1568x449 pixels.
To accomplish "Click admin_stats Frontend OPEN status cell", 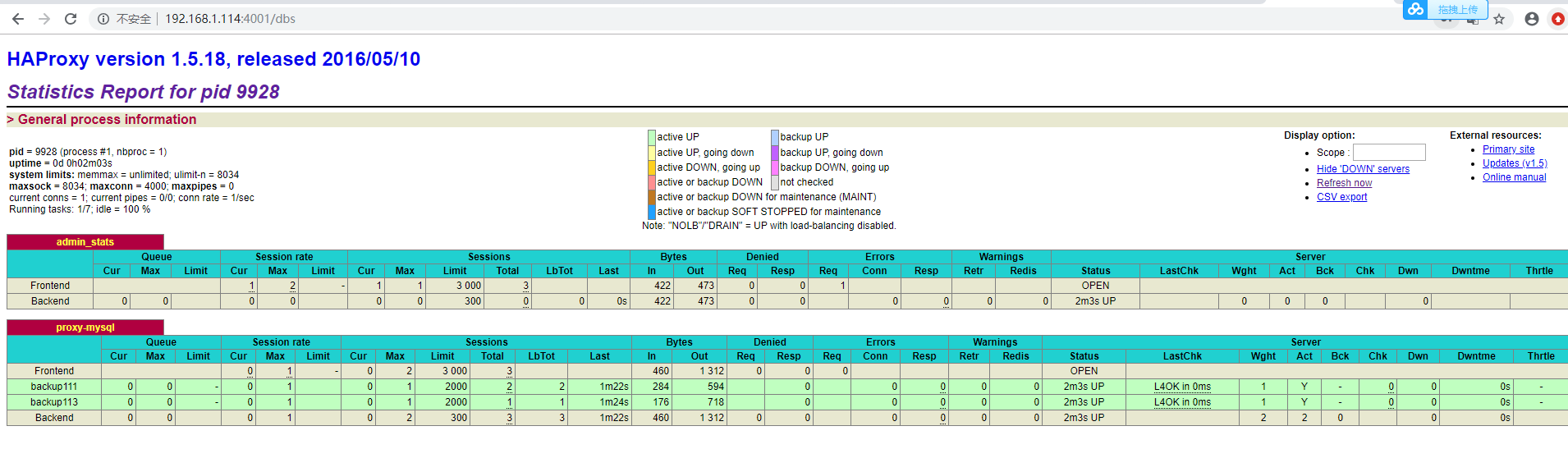I will pos(1095,286).
